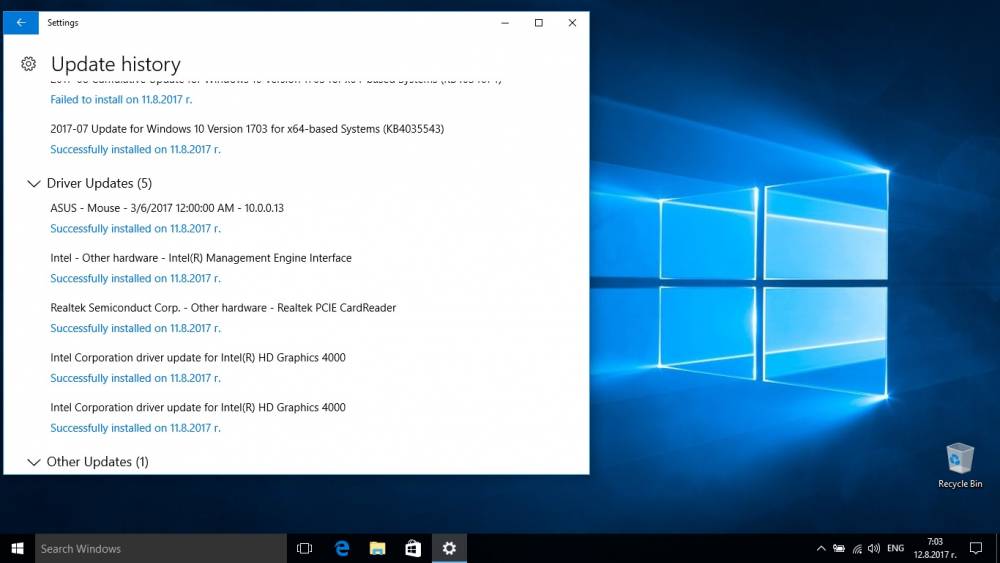Click the Search Windows box
This screenshot has height=563, width=1000.
[x=161, y=548]
